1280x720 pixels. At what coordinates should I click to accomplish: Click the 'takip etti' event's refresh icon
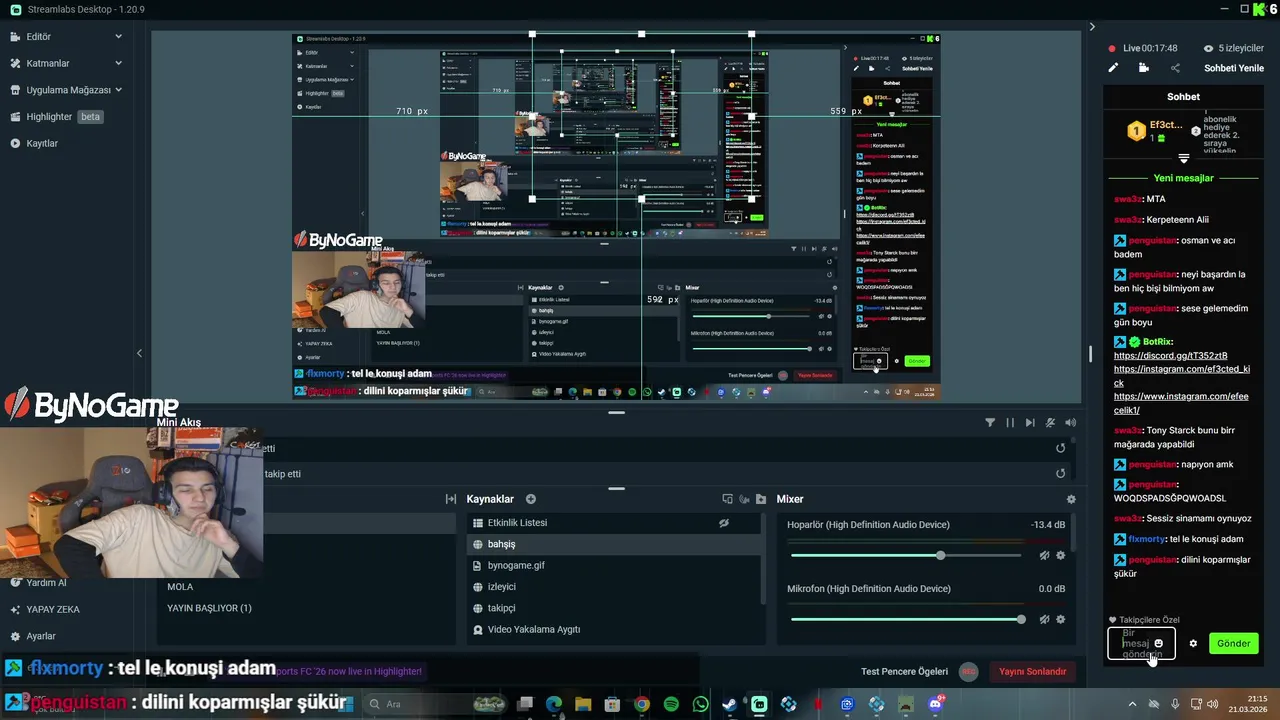(1061, 474)
